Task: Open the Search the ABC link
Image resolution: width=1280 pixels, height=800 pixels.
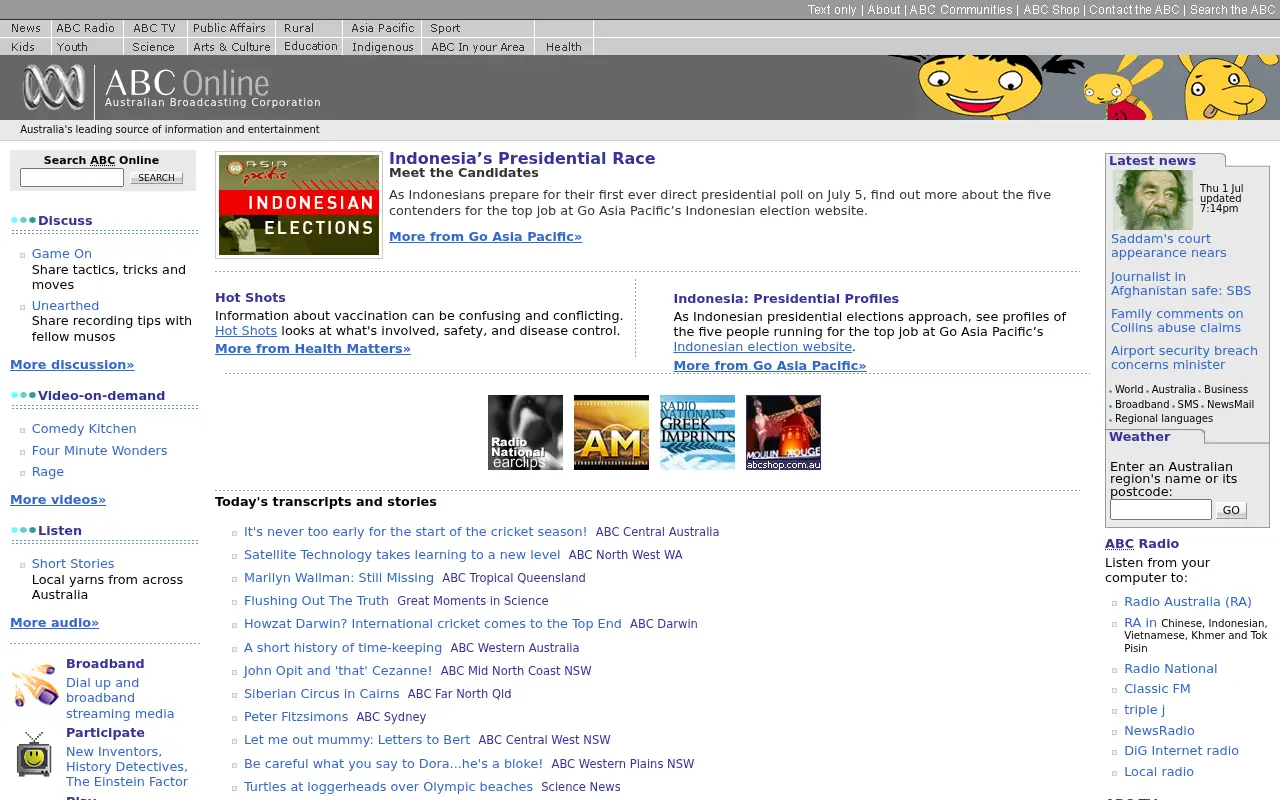Action: [x=1232, y=10]
